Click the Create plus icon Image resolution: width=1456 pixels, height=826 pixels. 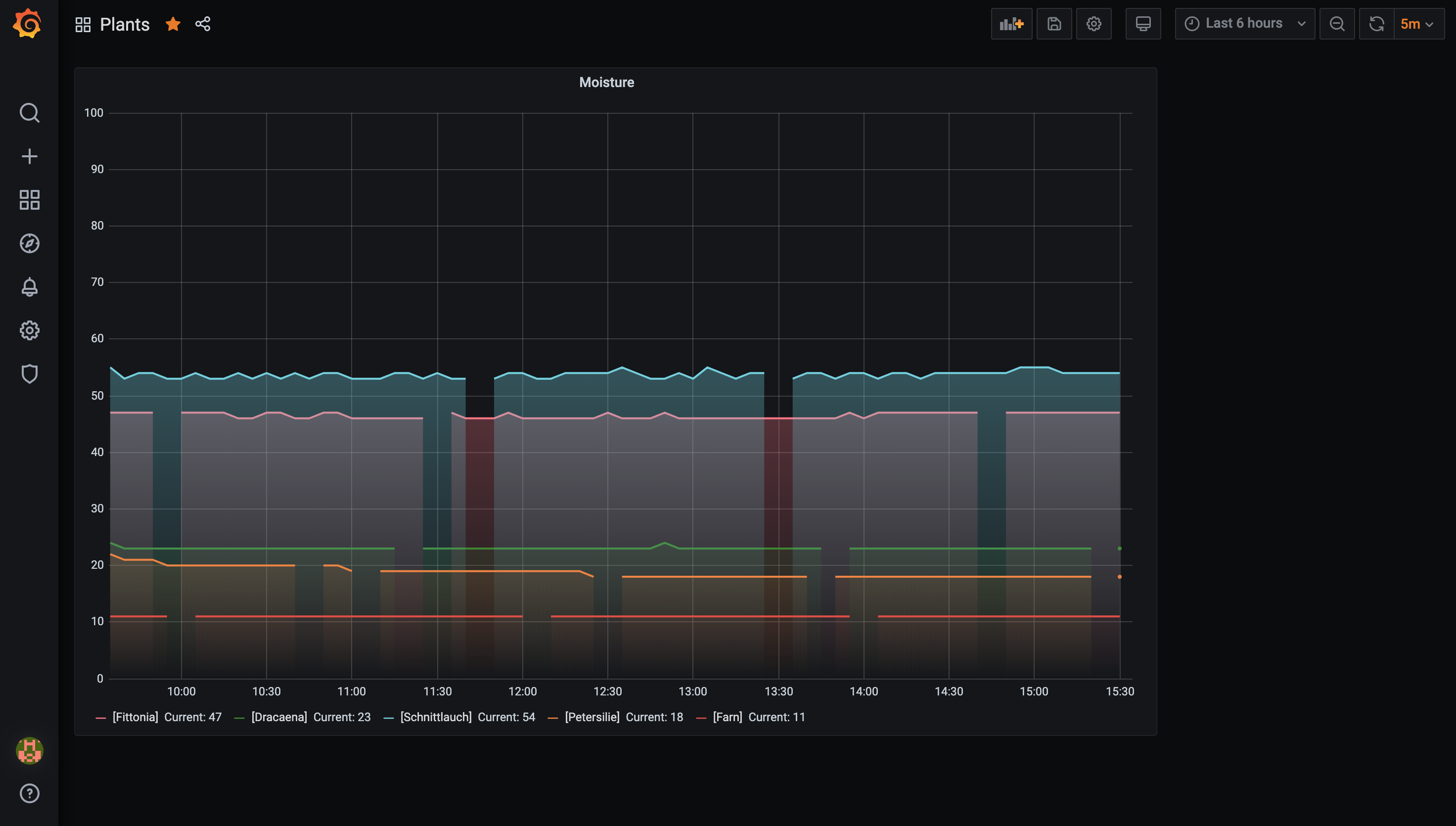pyautogui.click(x=30, y=157)
